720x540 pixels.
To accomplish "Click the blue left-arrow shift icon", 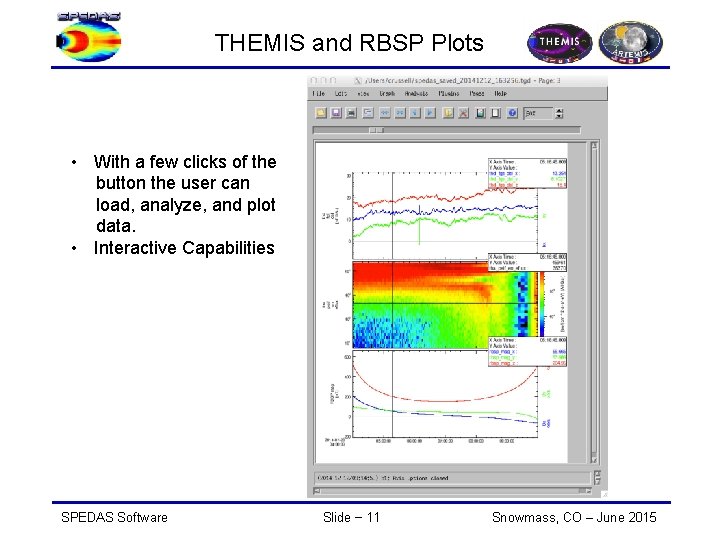I will [415, 112].
